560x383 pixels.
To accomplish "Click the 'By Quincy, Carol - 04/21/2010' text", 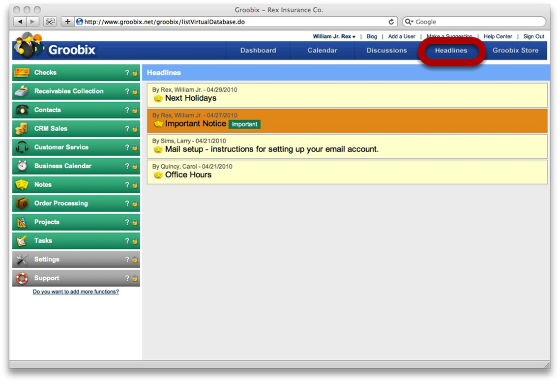I will pyautogui.click(x=192, y=166).
